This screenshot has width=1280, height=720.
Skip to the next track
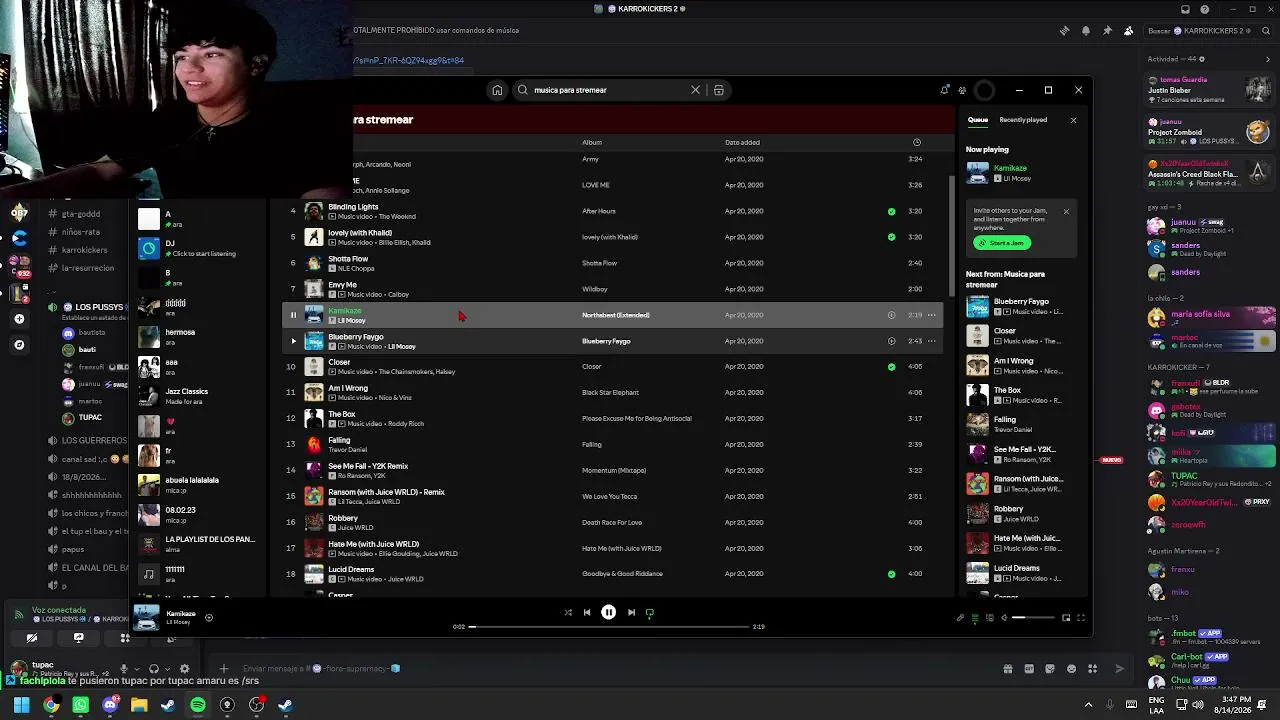631,612
